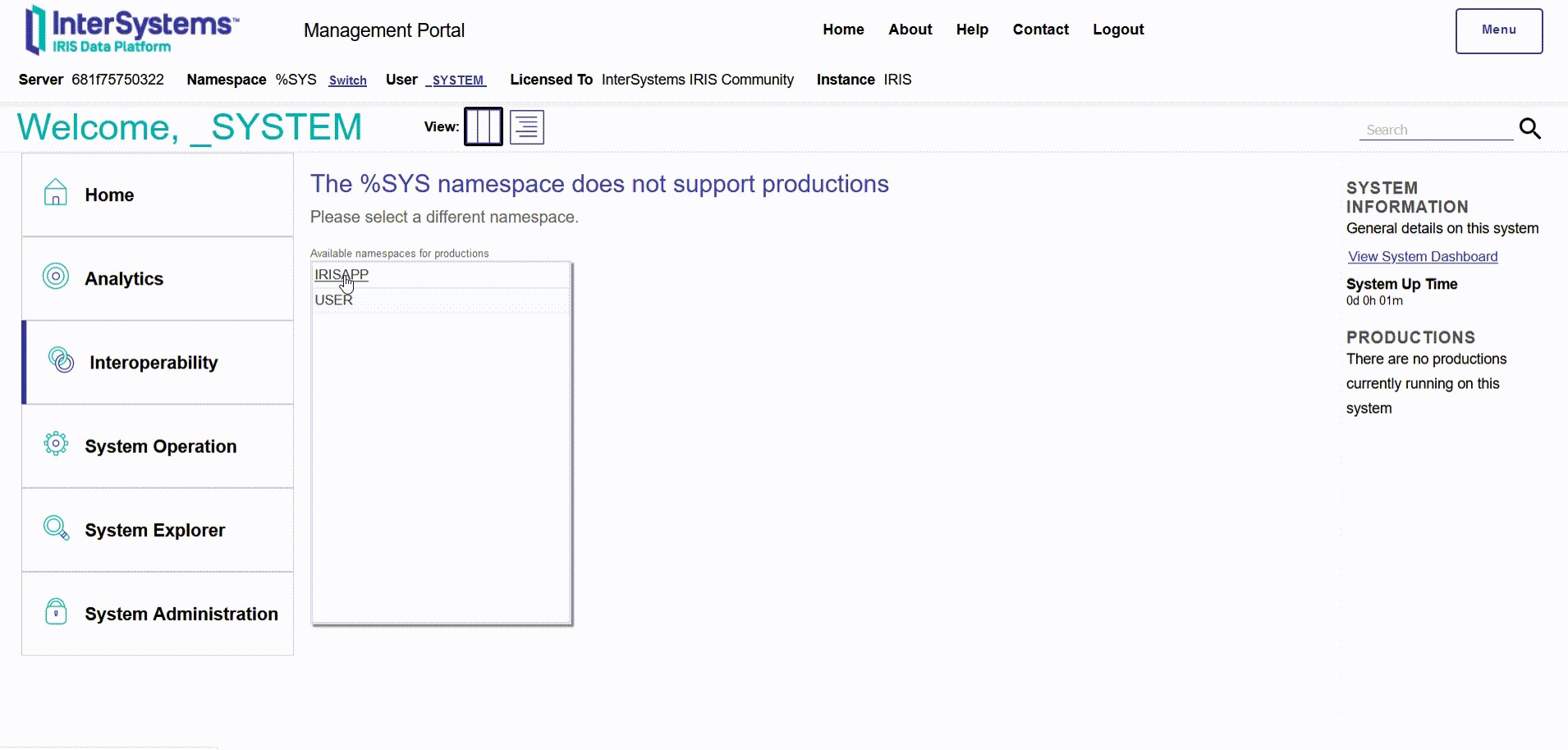1568x750 pixels.
Task: Switch to columns view
Action: tap(484, 127)
